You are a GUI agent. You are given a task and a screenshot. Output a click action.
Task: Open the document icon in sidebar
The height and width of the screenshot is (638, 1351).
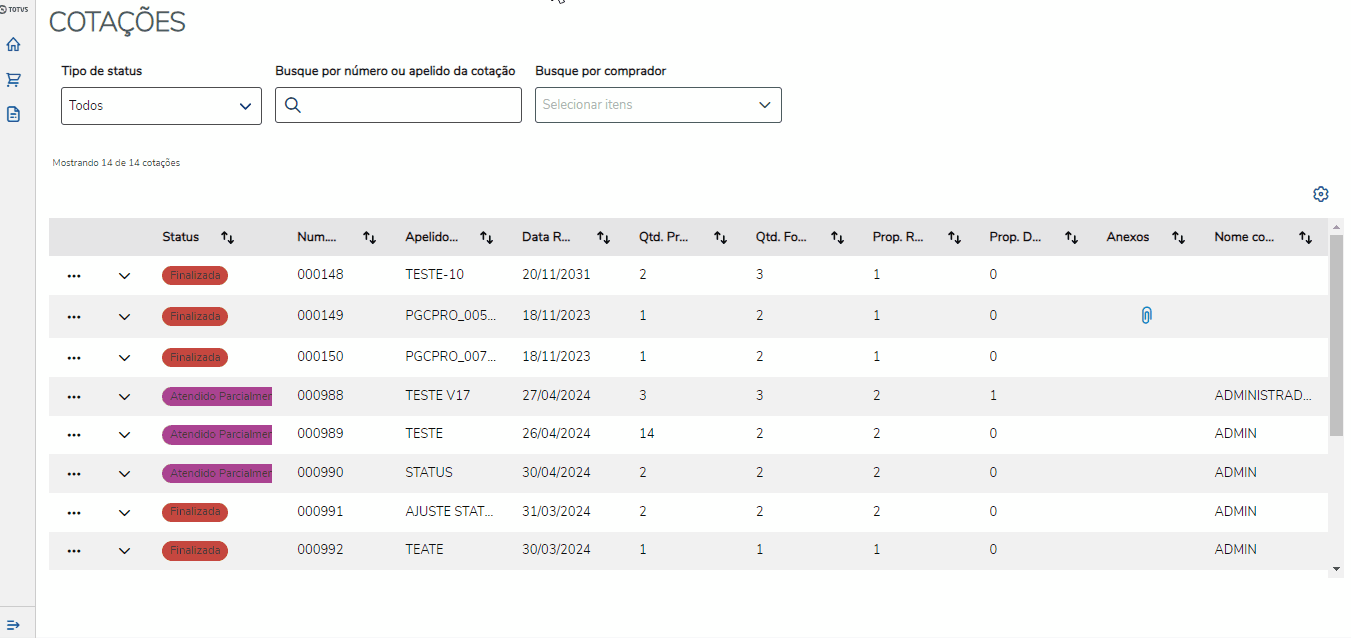click(13, 114)
